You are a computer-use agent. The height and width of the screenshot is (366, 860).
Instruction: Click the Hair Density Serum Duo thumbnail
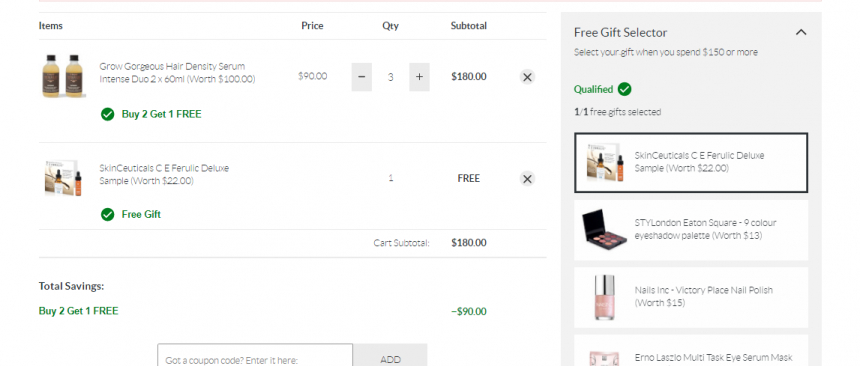[x=63, y=76]
